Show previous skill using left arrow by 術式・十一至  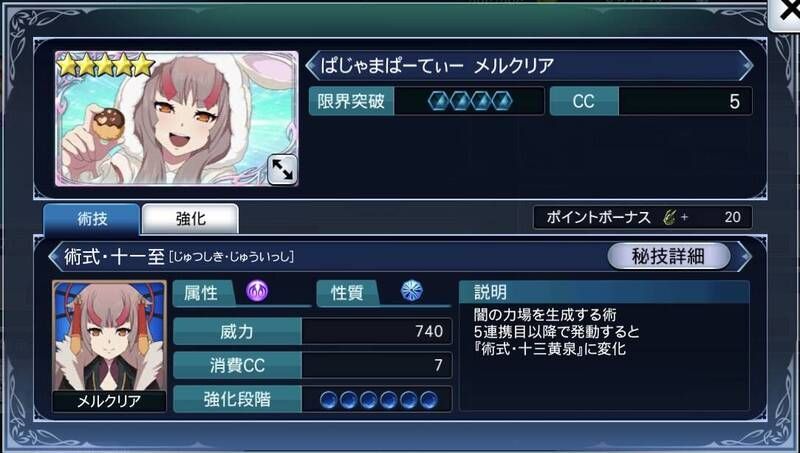coord(55,256)
